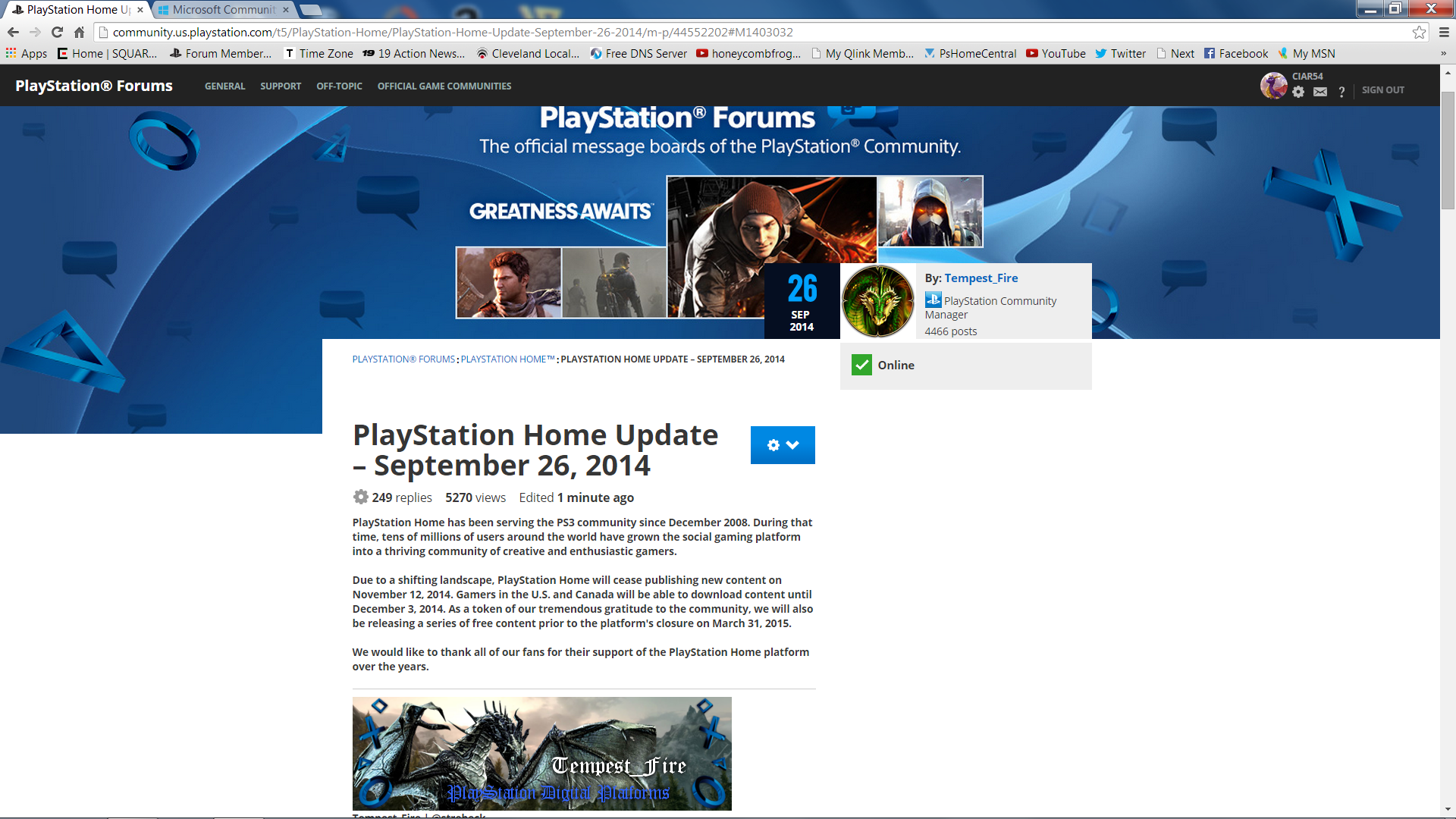This screenshot has width=1456, height=819.
Task: Click the green Online status checkmark
Action: 861,365
